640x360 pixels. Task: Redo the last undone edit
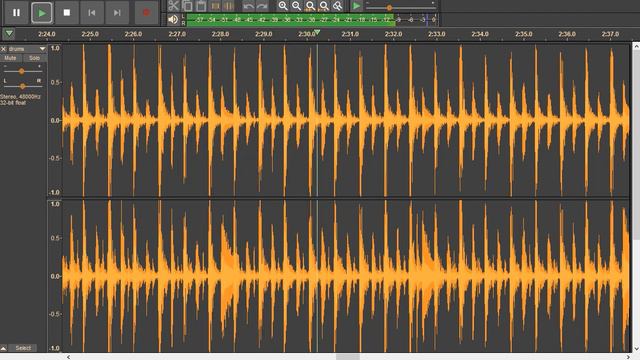(262, 6)
